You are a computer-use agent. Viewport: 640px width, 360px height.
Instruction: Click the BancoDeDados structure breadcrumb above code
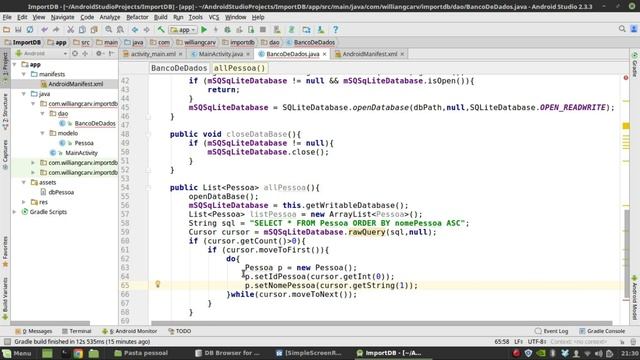tap(179, 68)
